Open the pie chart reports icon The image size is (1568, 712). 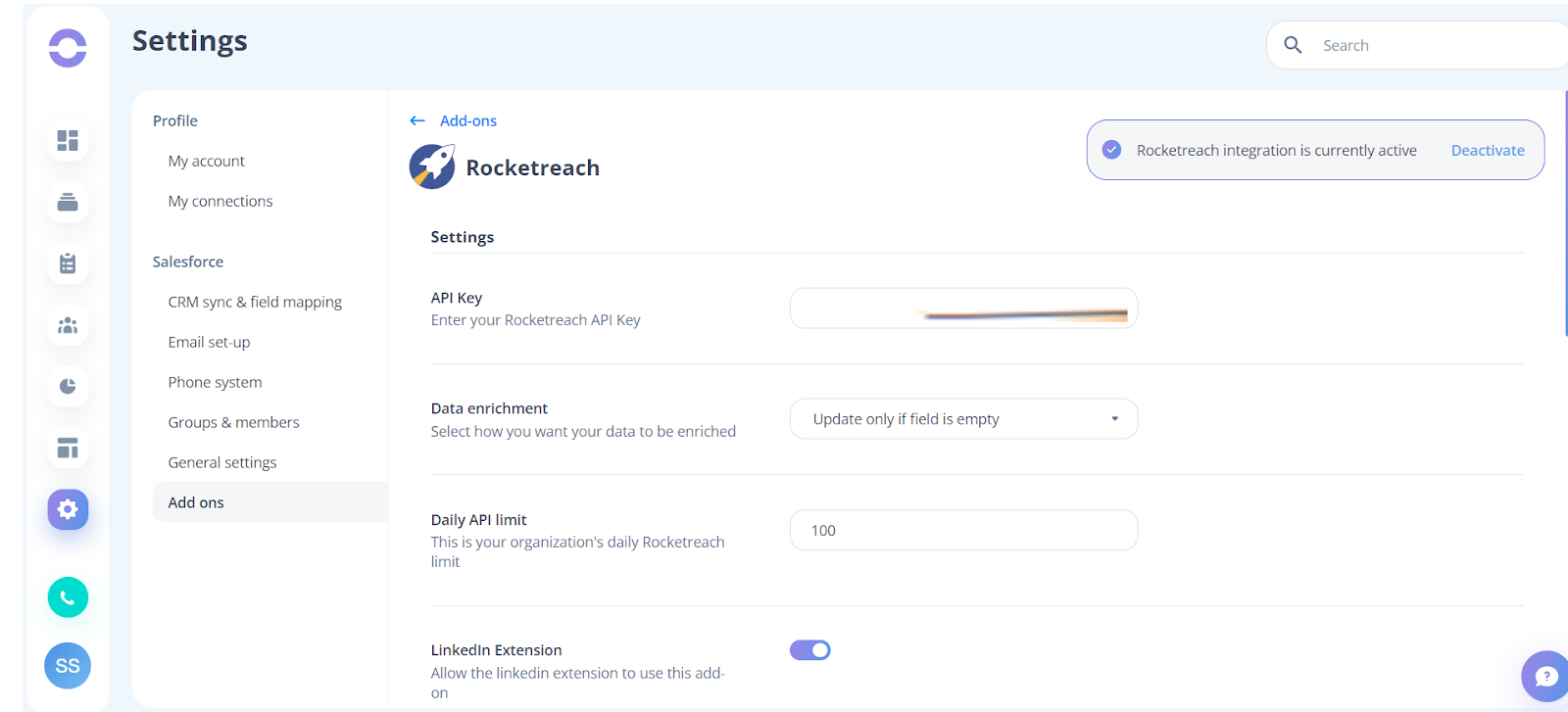(x=68, y=386)
